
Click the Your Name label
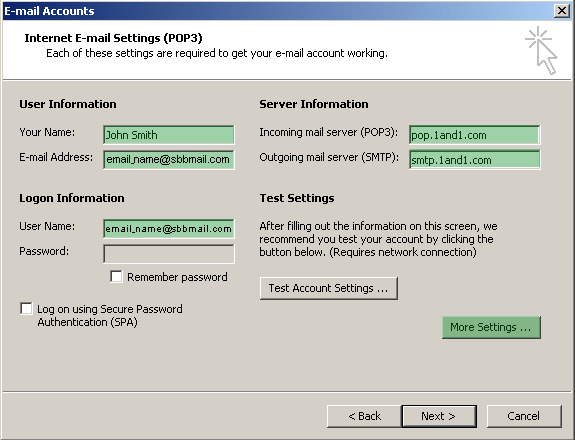(47, 132)
